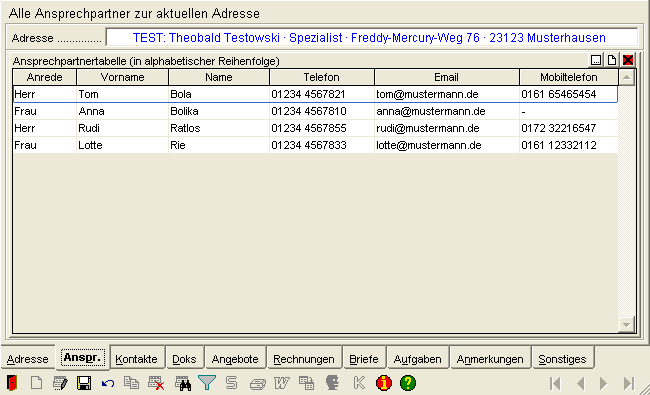650x395 pixels.
Task: Undo changes with the blue arrow icon
Action: pyautogui.click(x=108, y=383)
